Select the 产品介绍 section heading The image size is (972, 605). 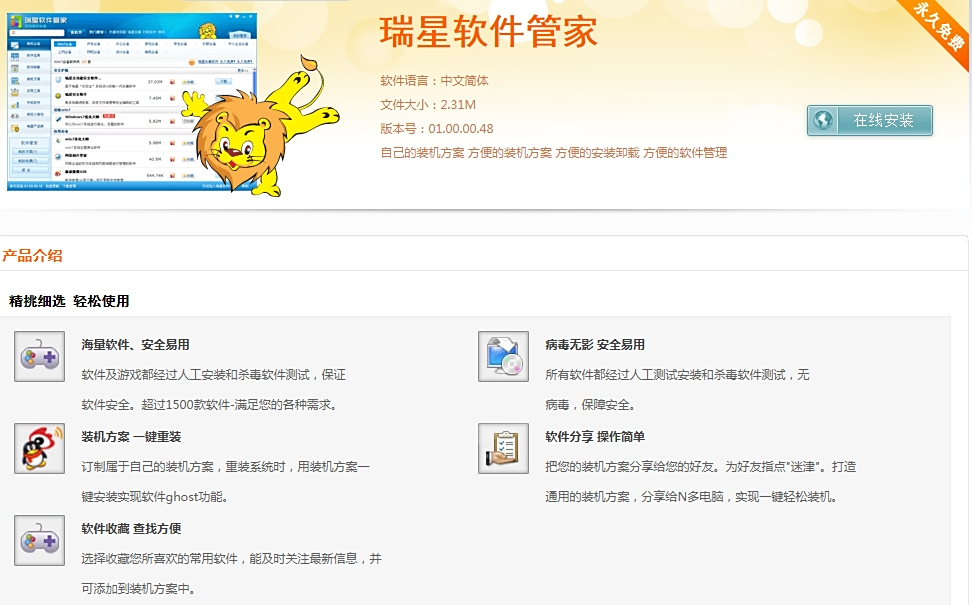[x=32, y=255]
